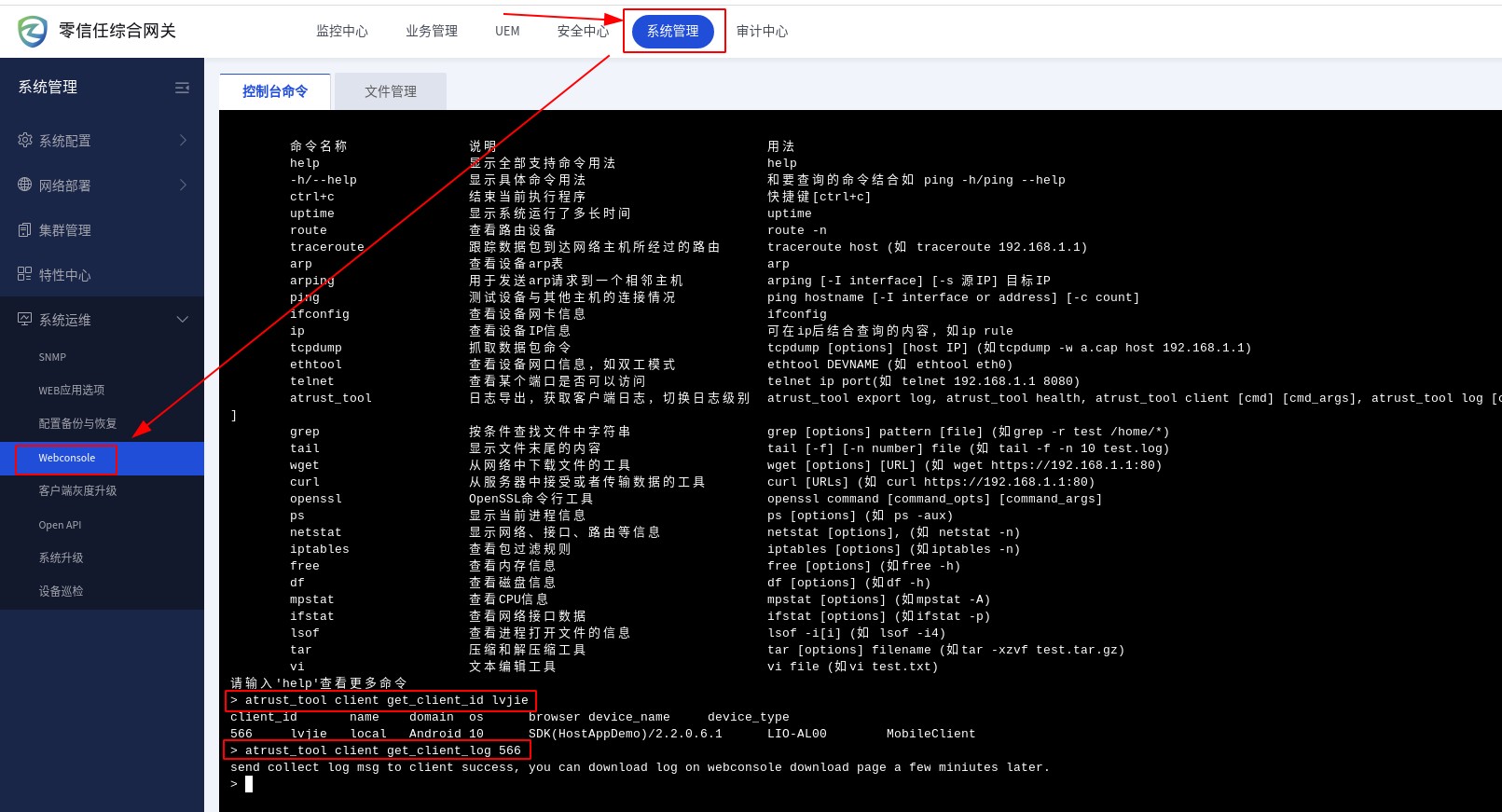Open the 监控中心 top menu
Image resolution: width=1502 pixels, height=812 pixels.
coord(342,31)
